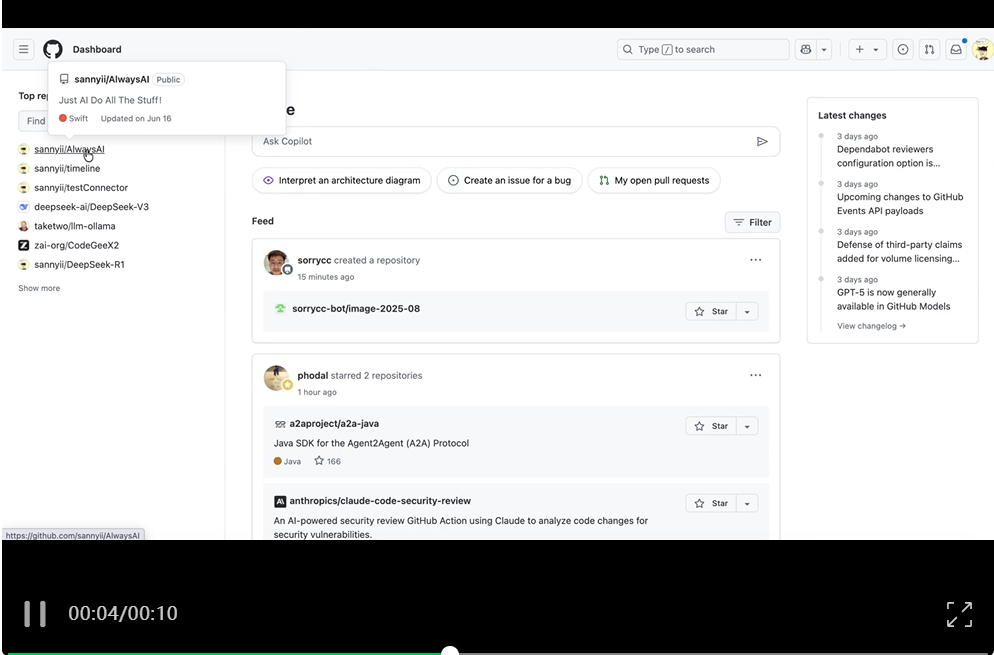This screenshot has width=994, height=655.
Task: Open the sannyii/testConnector repository
Action: point(81,188)
